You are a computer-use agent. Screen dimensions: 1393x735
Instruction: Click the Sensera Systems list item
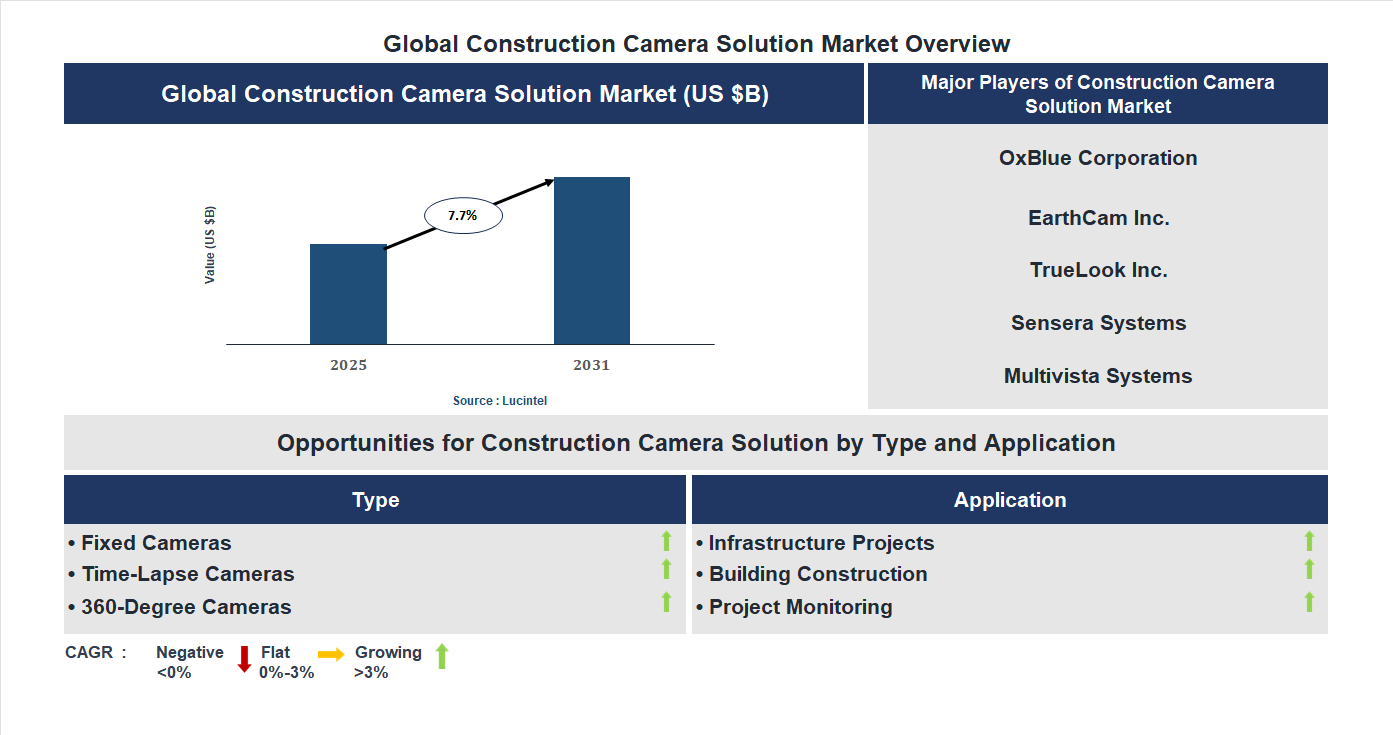[1098, 322]
